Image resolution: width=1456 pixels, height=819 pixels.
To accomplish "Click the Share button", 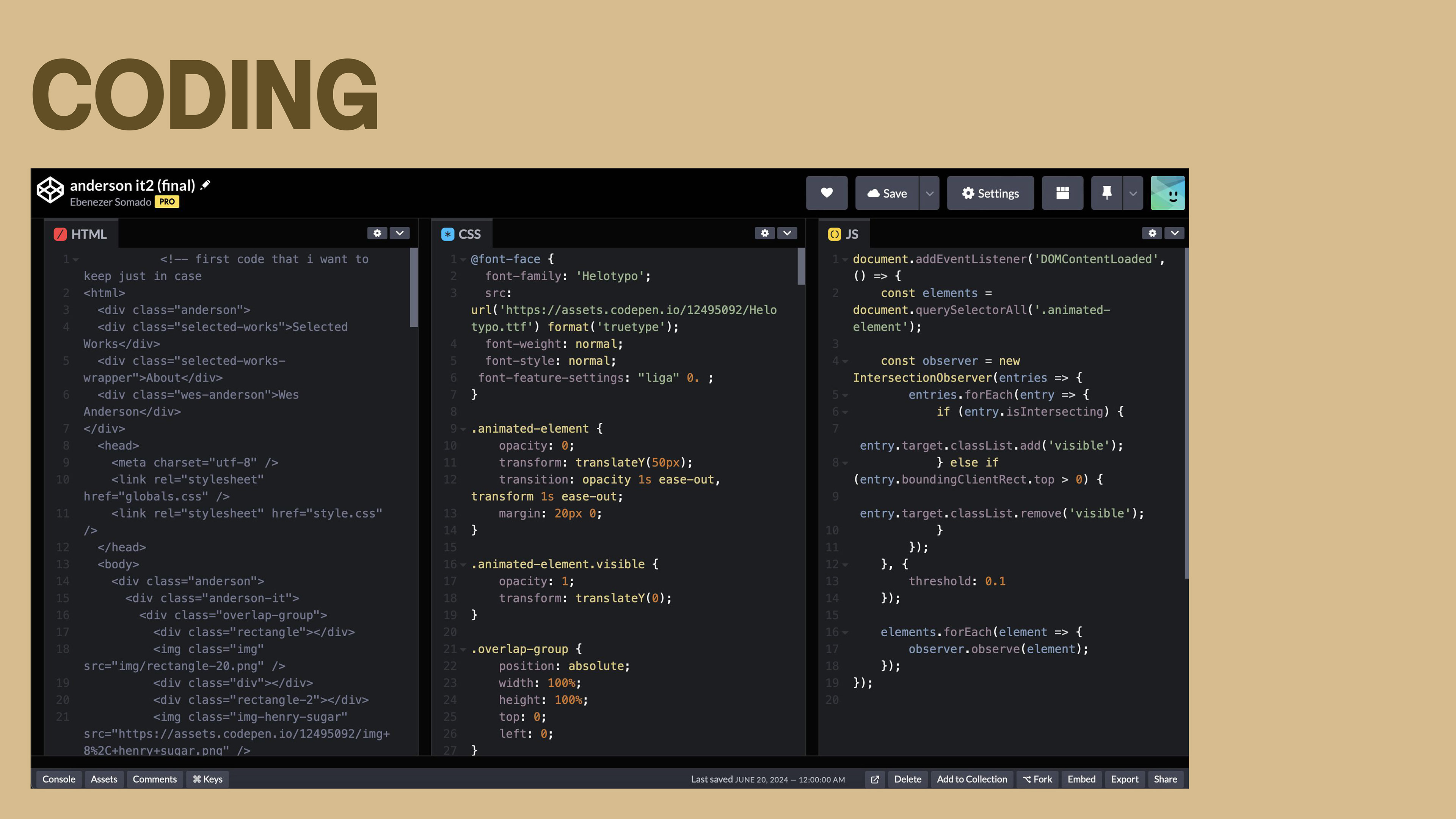I will coord(1166,780).
